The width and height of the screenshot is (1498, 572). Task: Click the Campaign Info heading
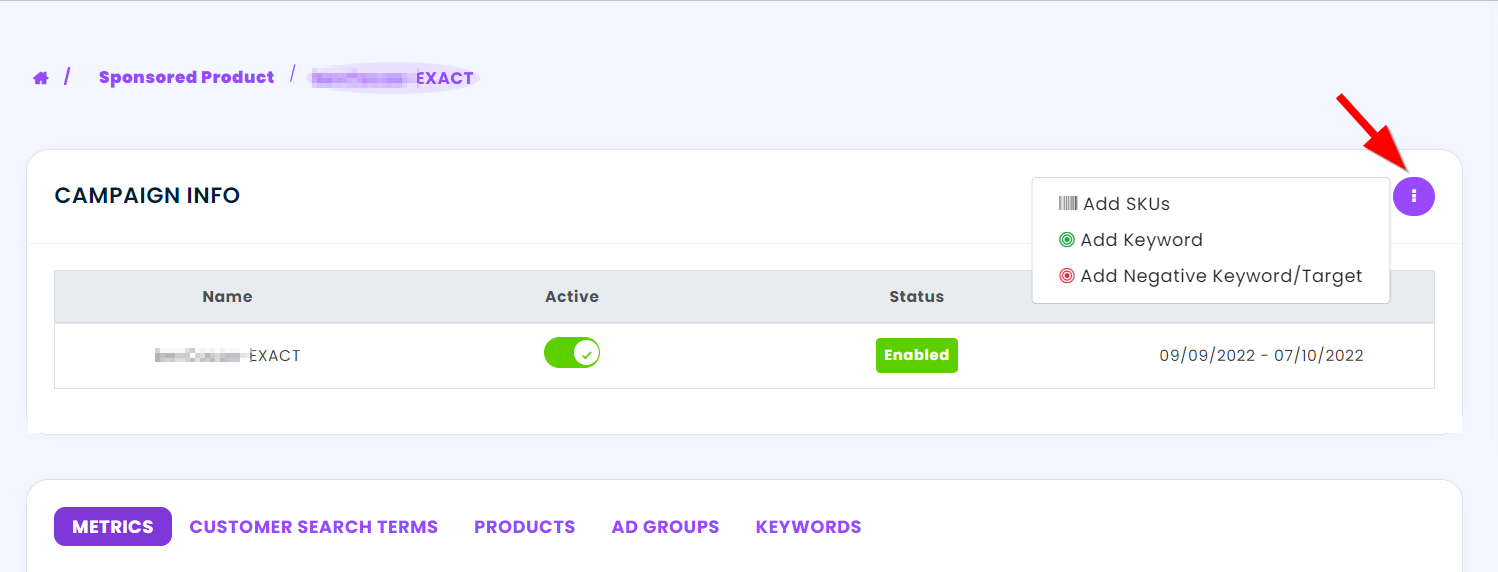(x=147, y=196)
